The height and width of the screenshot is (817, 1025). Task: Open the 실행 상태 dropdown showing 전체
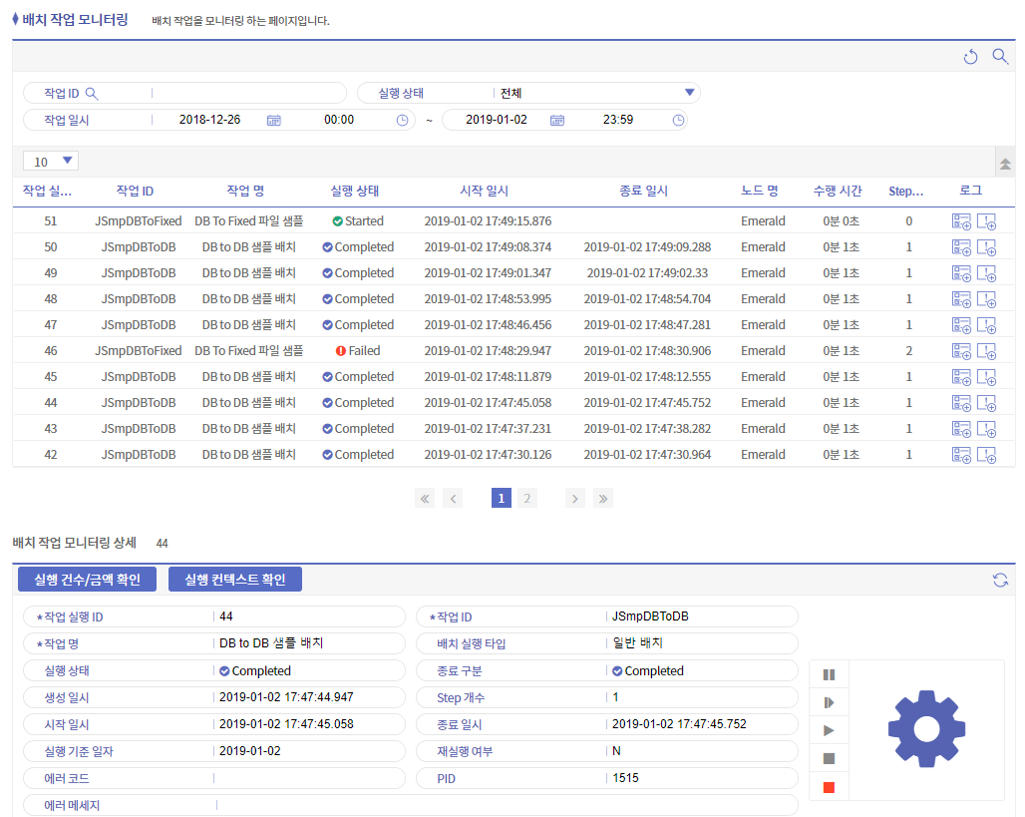pos(528,93)
